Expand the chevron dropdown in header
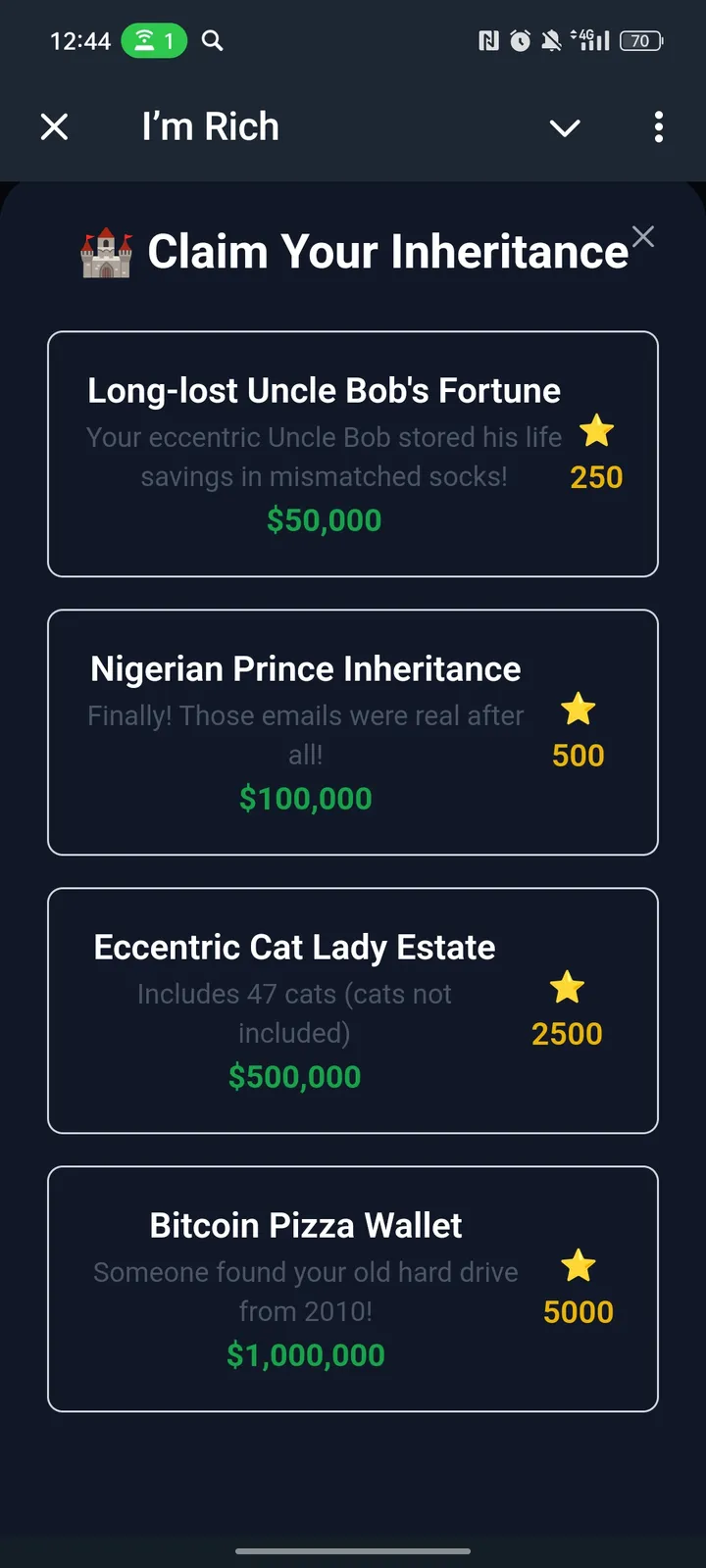 tap(565, 127)
